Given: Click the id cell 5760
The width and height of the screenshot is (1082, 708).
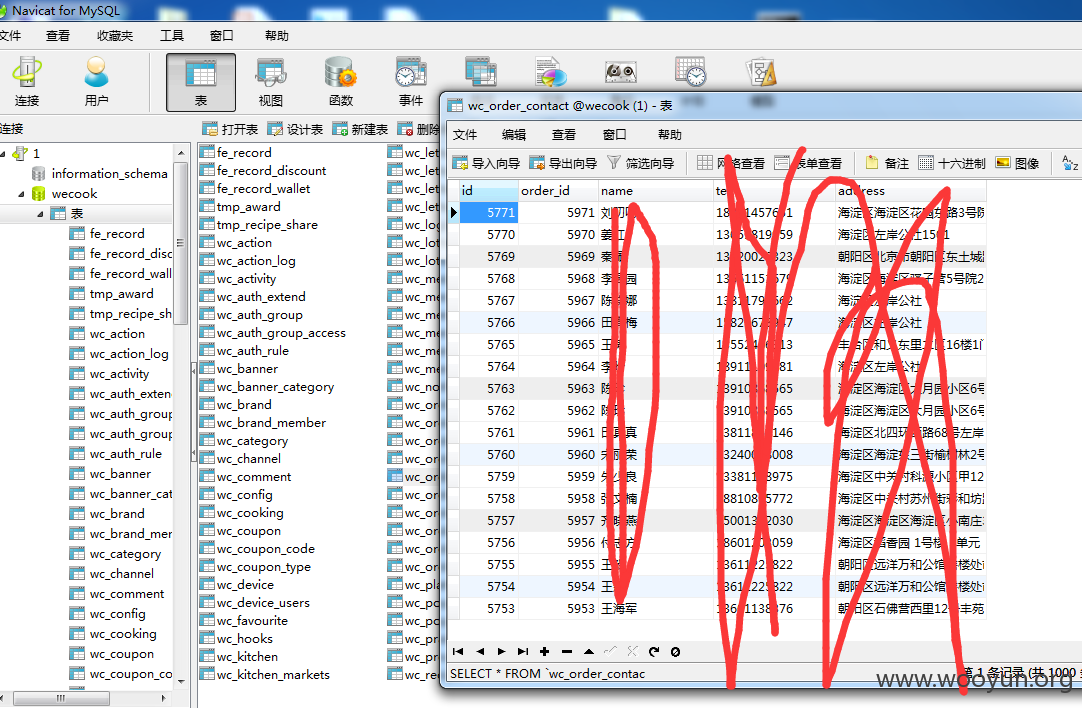Looking at the screenshot, I should tap(489, 455).
